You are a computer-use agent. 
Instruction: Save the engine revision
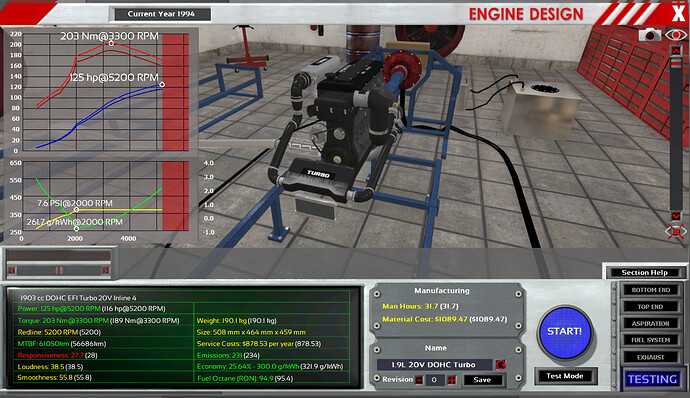click(x=482, y=380)
